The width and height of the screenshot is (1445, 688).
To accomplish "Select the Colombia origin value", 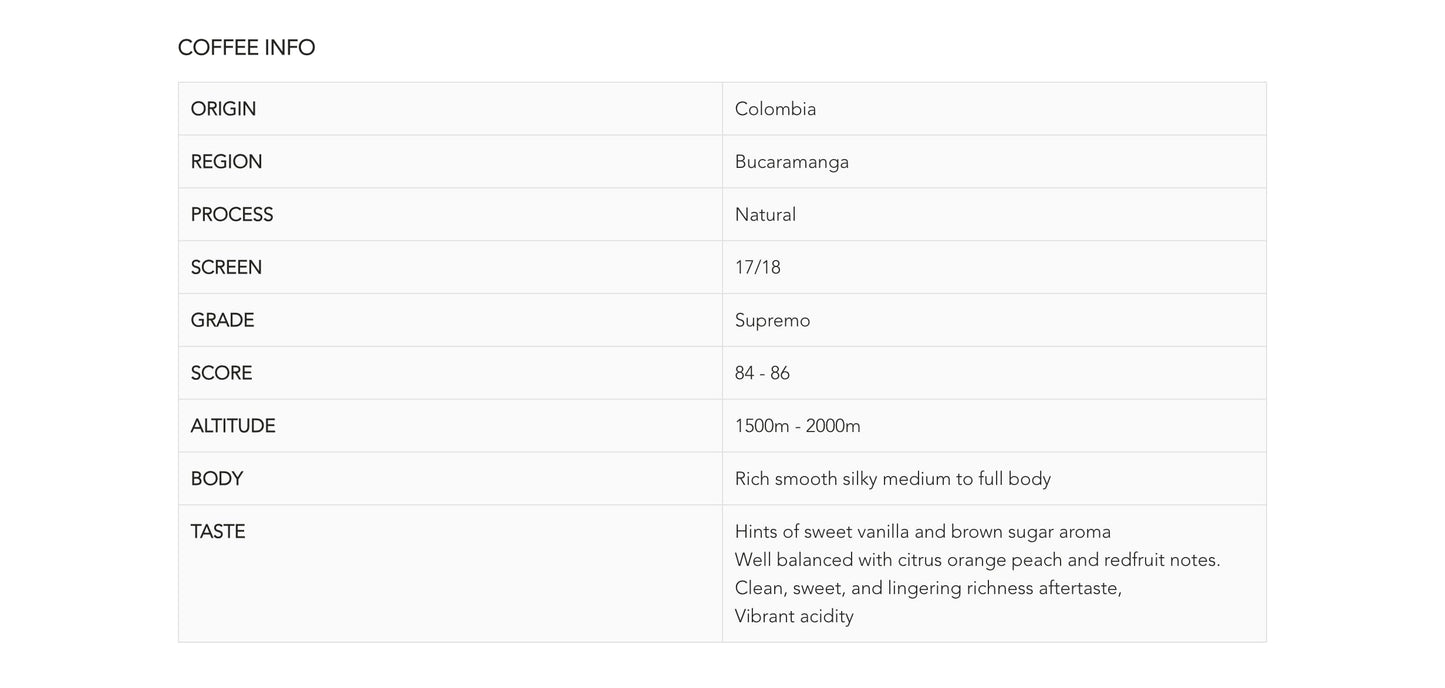I will (775, 109).
